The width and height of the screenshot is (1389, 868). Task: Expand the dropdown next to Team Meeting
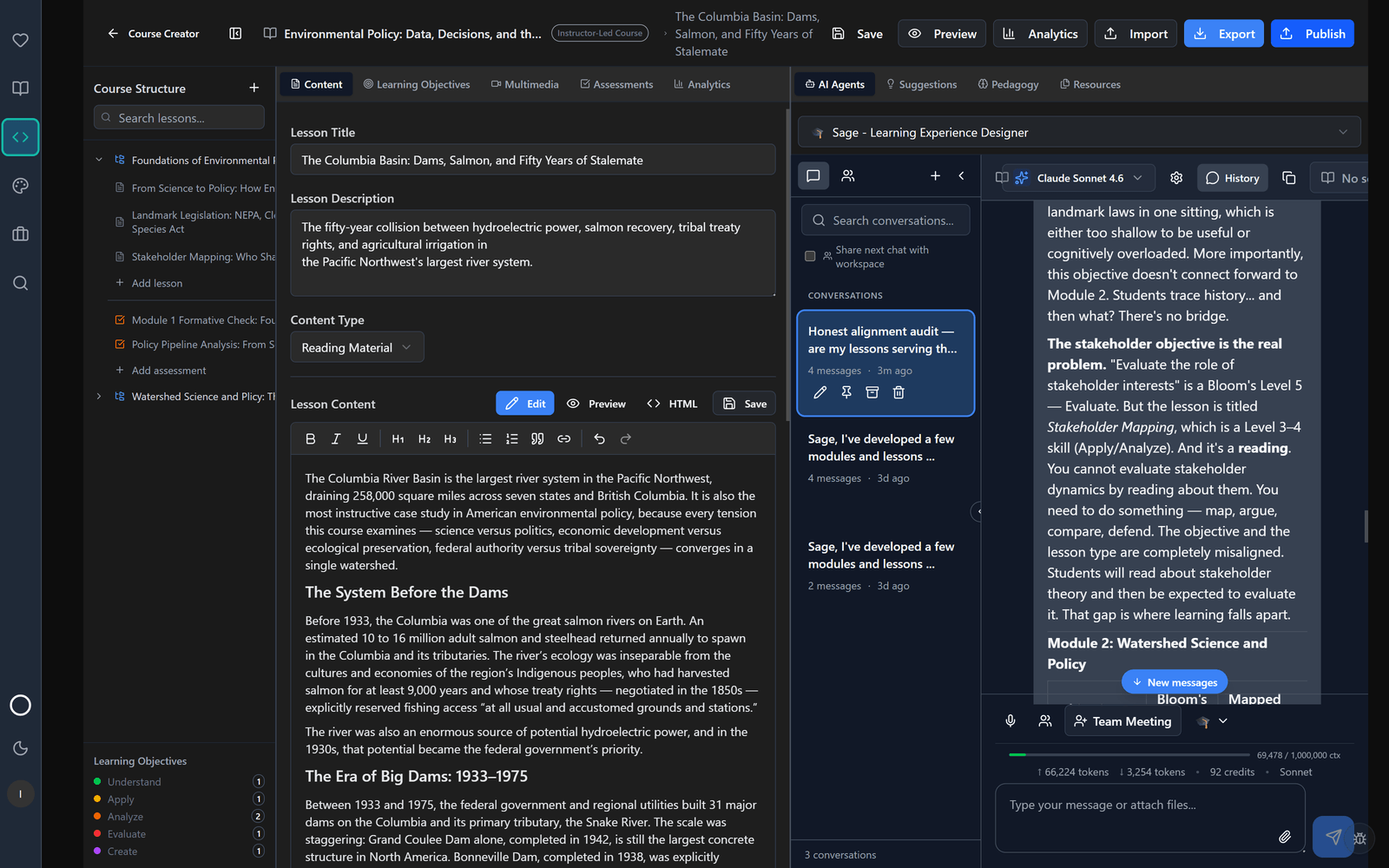[1223, 721]
